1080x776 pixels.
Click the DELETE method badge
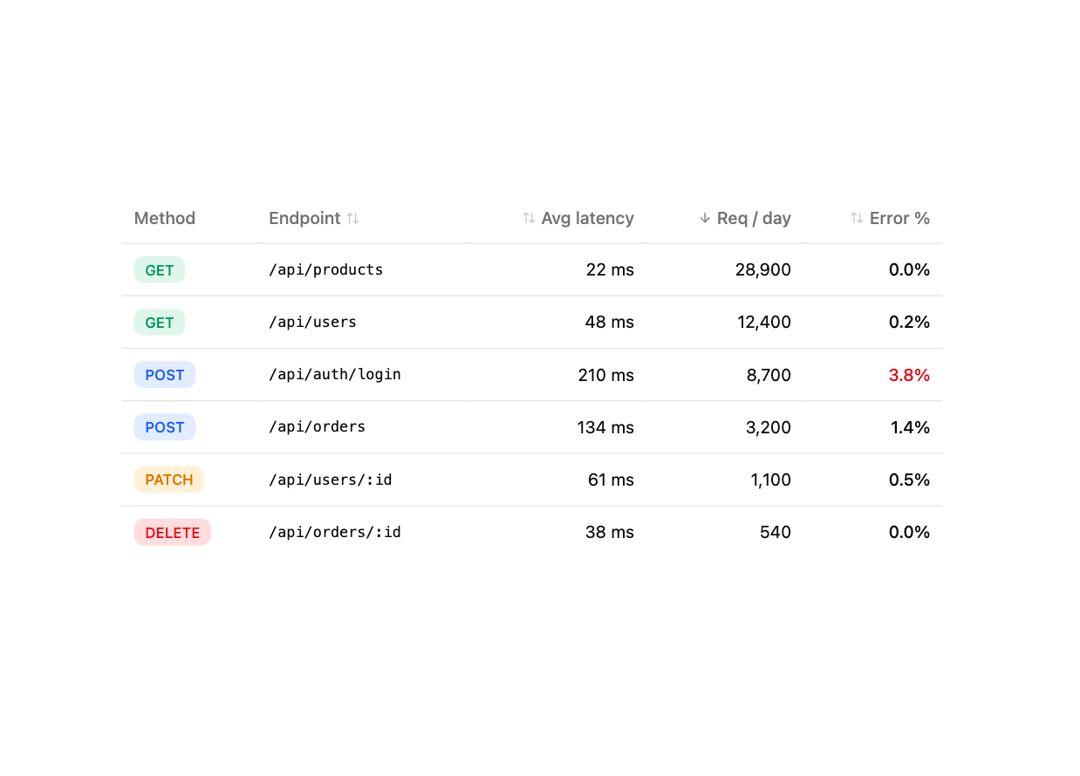point(172,532)
